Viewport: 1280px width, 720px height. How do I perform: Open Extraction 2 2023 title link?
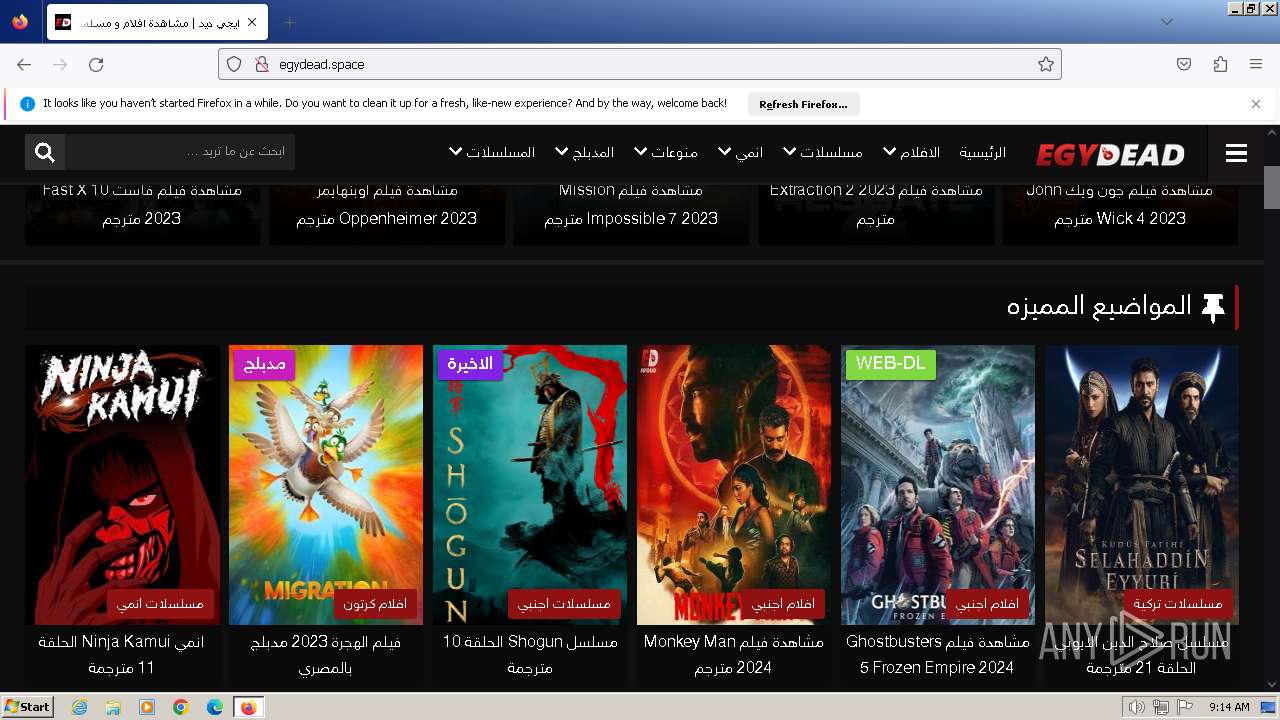click(876, 204)
